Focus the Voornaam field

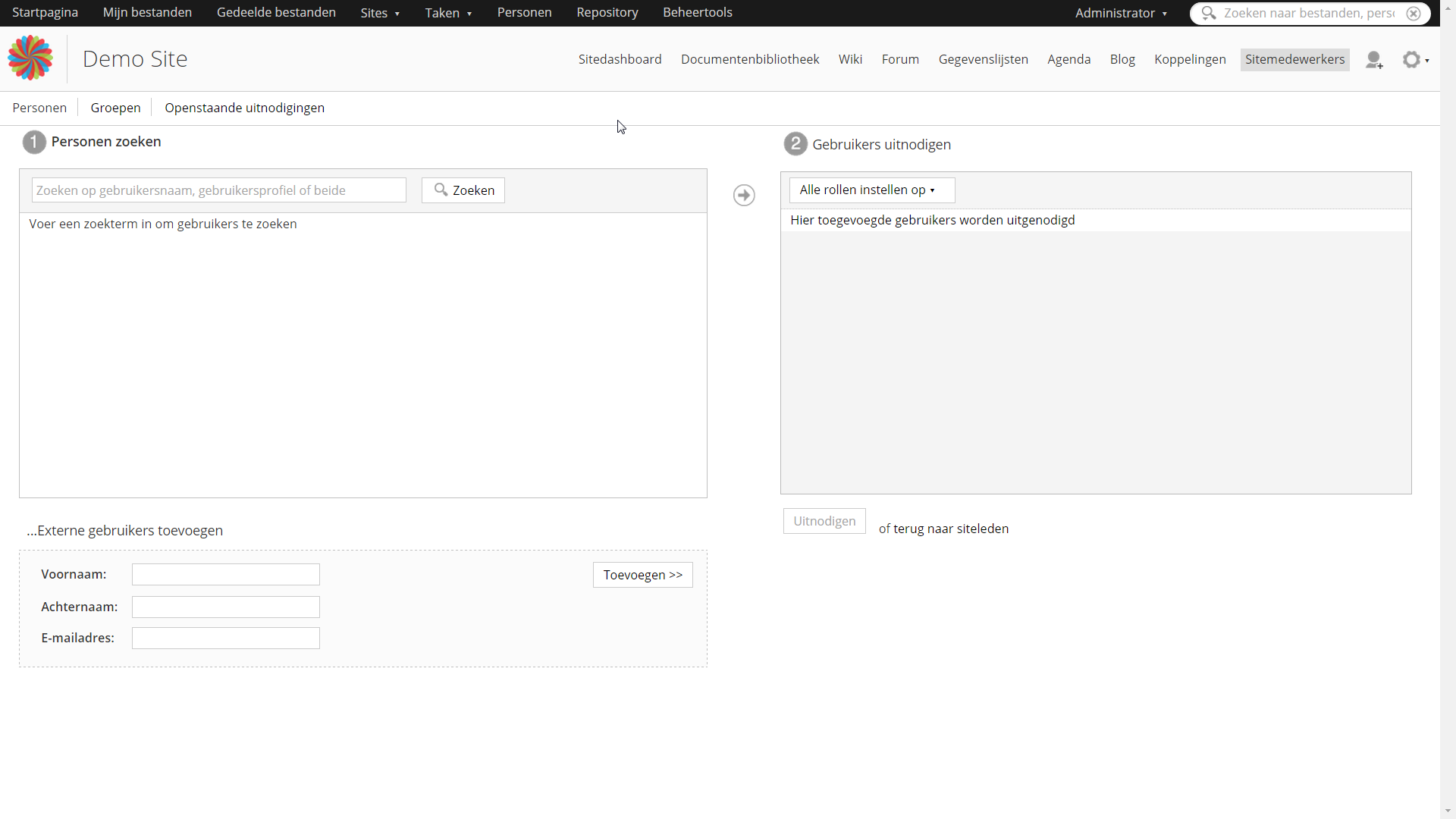[x=226, y=575]
